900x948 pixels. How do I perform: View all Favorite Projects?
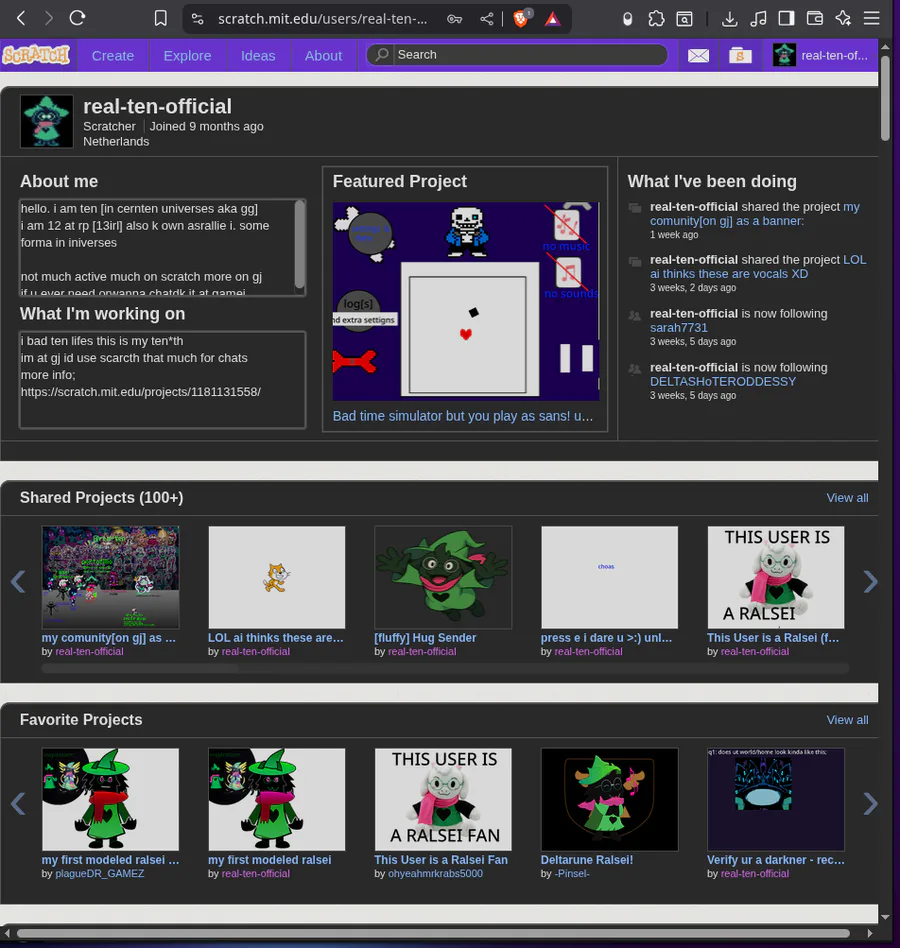(x=847, y=719)
